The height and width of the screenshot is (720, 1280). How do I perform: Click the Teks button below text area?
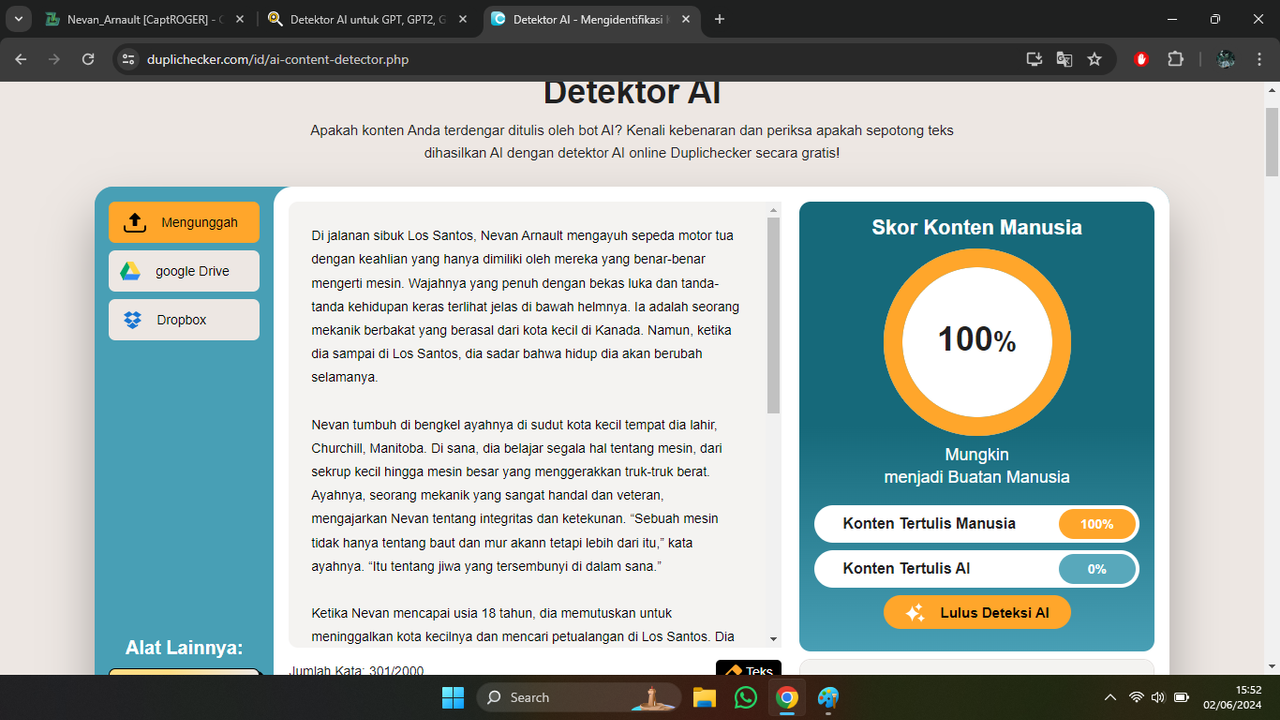pyautogui.click(x=748, y=670)
